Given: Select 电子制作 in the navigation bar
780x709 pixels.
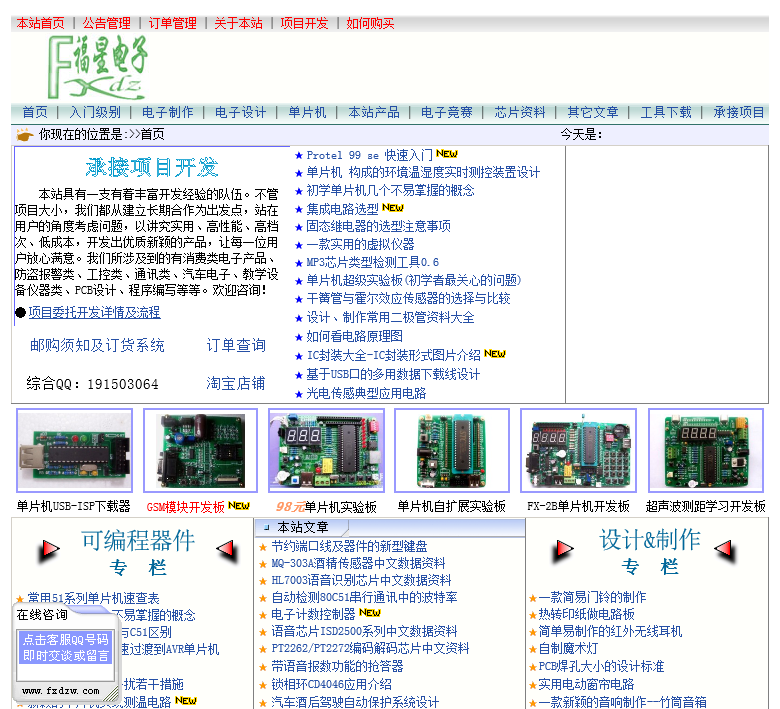Looking at the screenshot, I should (168, 112).
